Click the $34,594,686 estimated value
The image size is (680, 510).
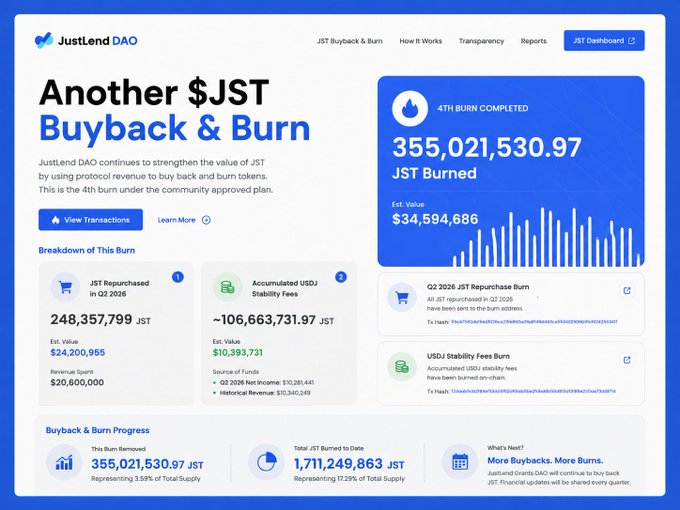coord(435,219)
